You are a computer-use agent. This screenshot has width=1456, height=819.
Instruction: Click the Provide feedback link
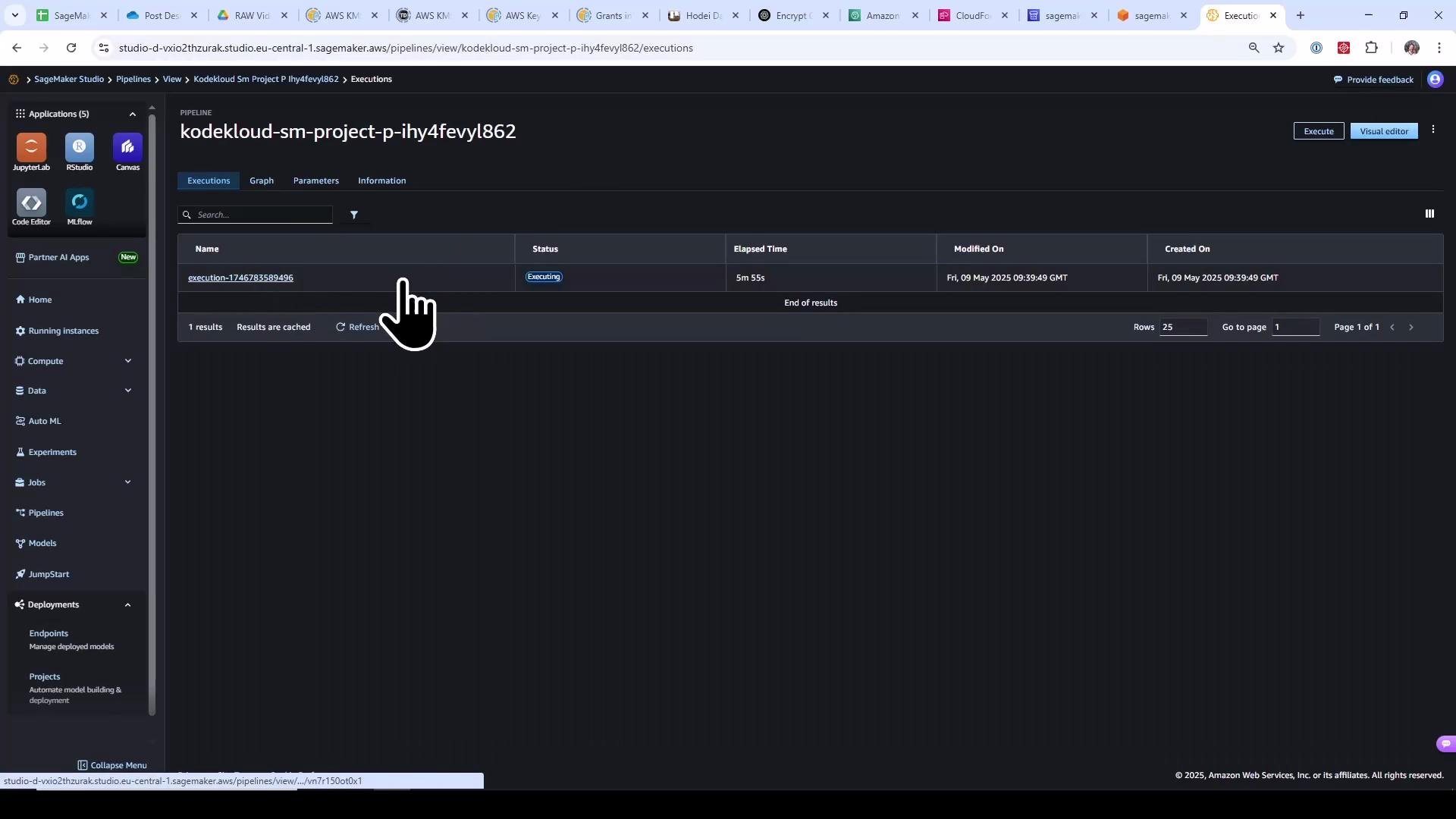tap(1373, 80)
